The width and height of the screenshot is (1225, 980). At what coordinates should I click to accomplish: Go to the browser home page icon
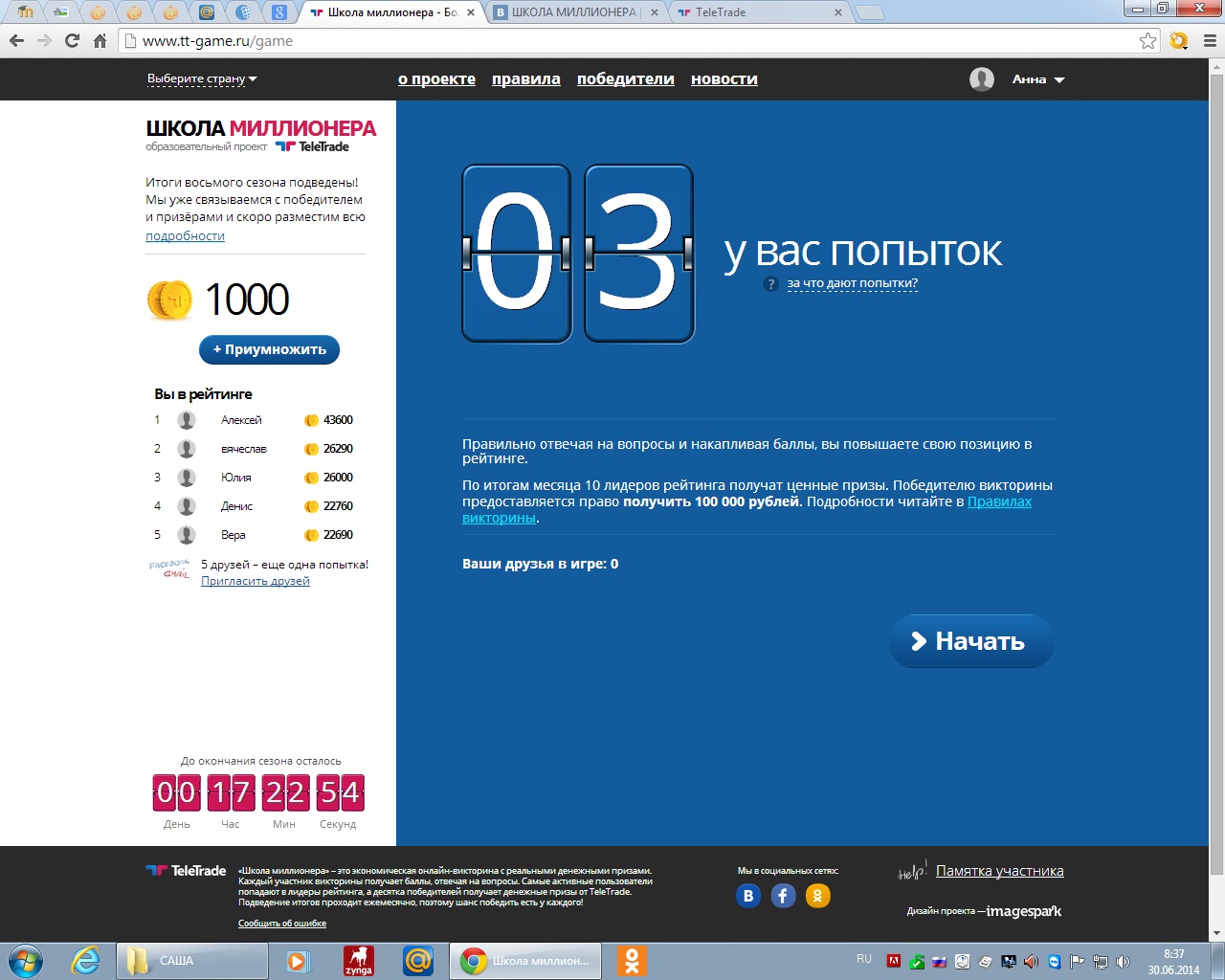tap(100, 41)
